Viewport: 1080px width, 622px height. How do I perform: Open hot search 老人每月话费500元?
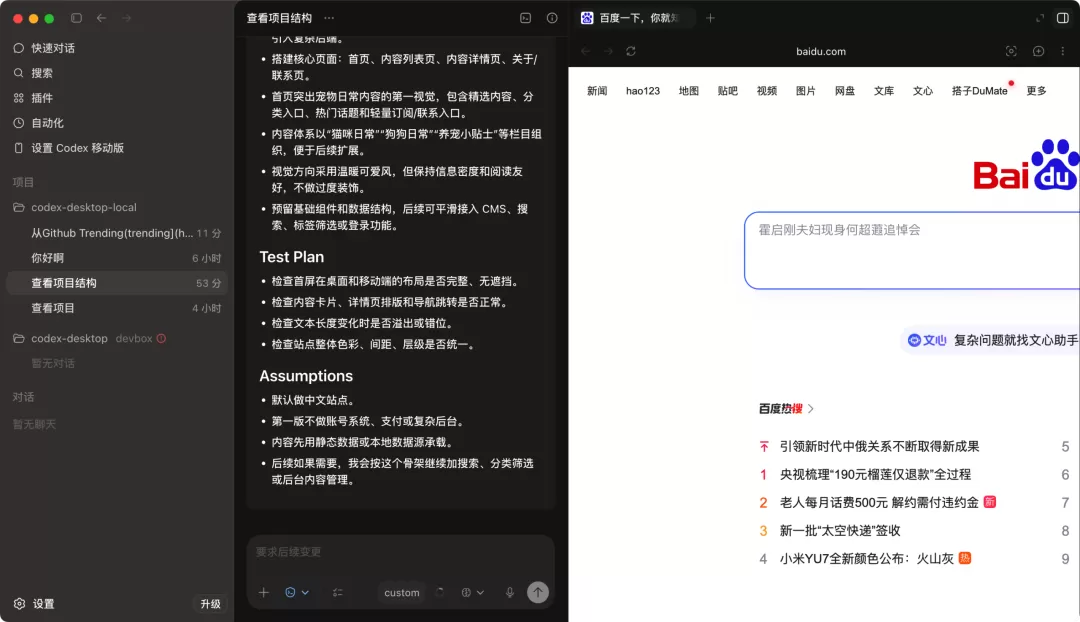(879, 503)
